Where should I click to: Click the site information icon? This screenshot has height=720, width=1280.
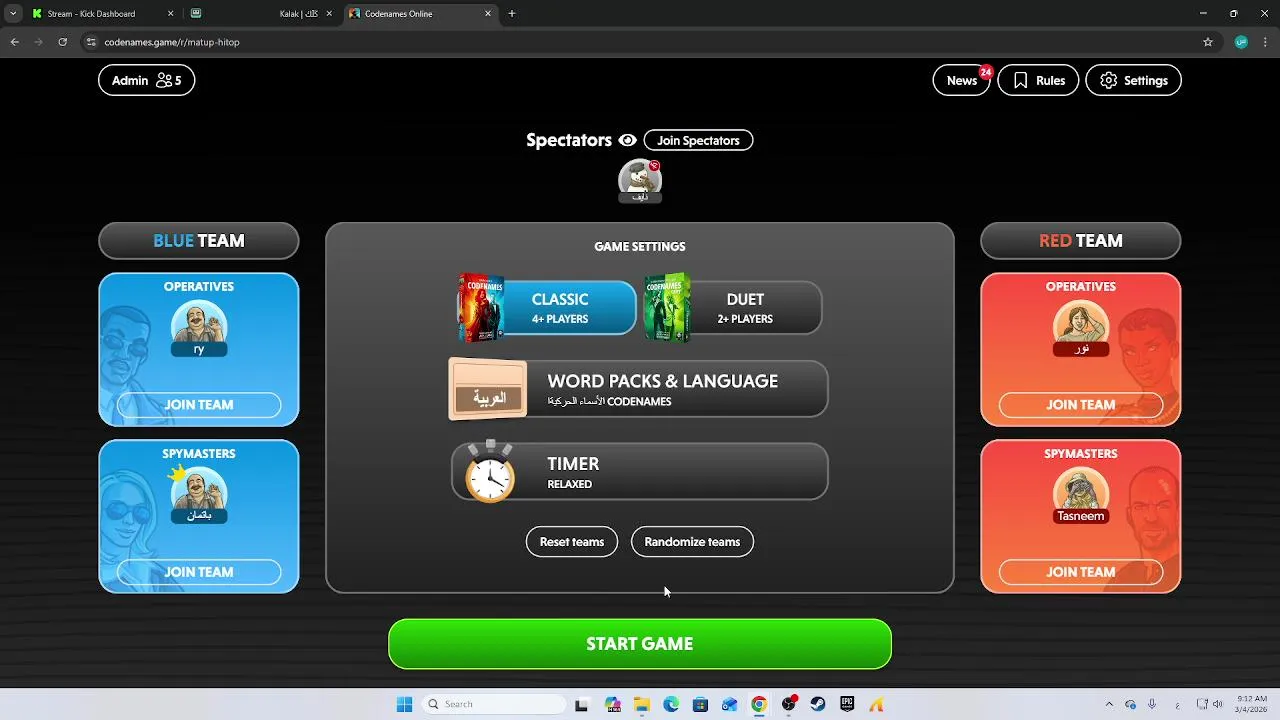91,42
